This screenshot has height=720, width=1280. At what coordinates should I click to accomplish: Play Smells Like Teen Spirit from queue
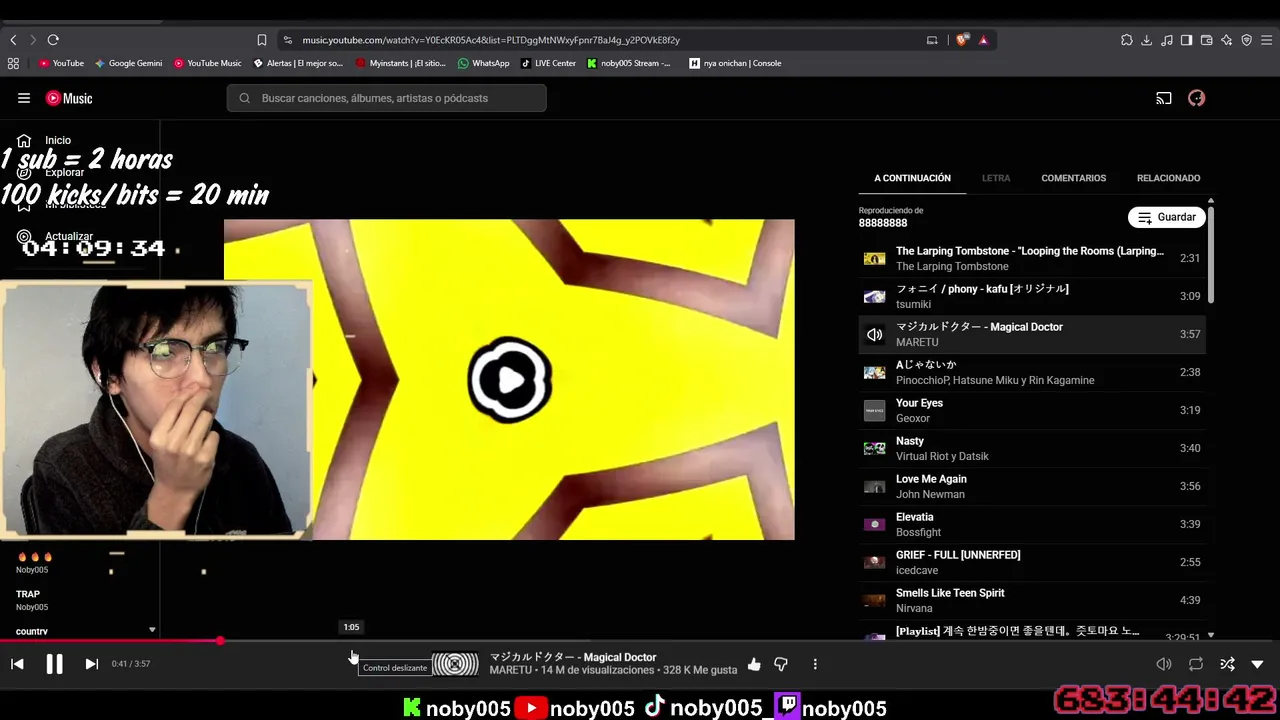[x=1032, y=600]
